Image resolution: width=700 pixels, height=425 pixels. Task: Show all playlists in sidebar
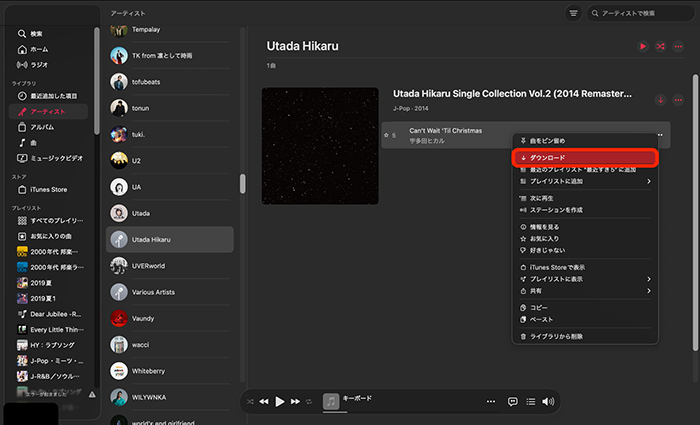[50, 221]
